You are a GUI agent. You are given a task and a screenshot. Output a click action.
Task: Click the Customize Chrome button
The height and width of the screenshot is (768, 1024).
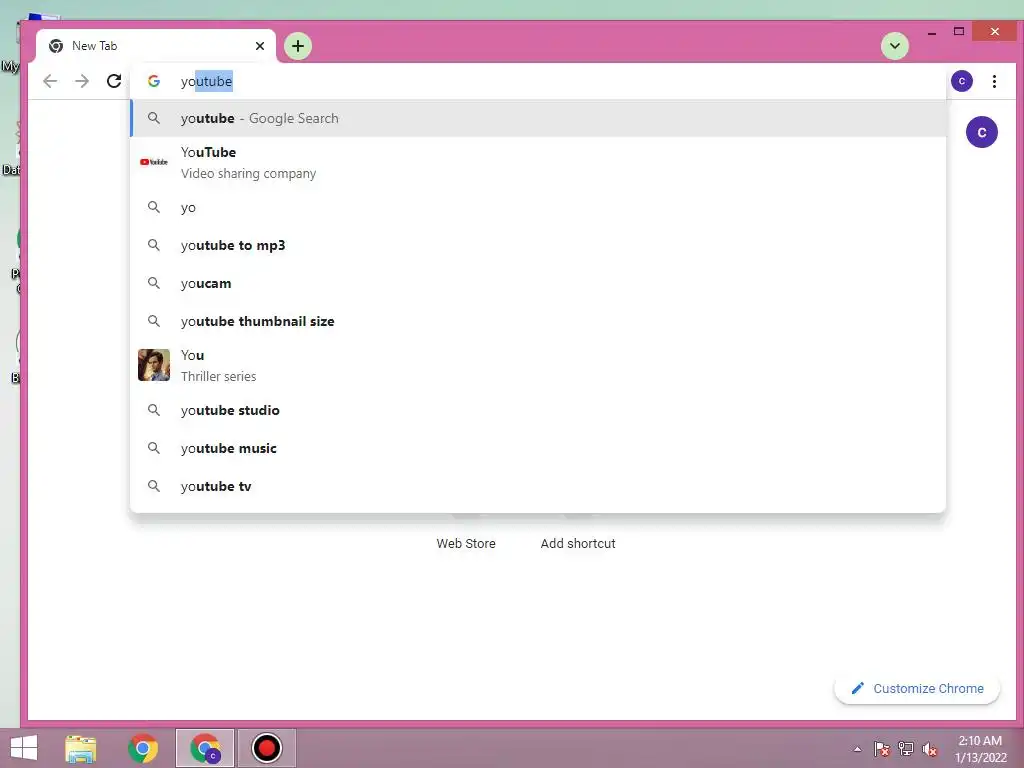tap(917, 688)
